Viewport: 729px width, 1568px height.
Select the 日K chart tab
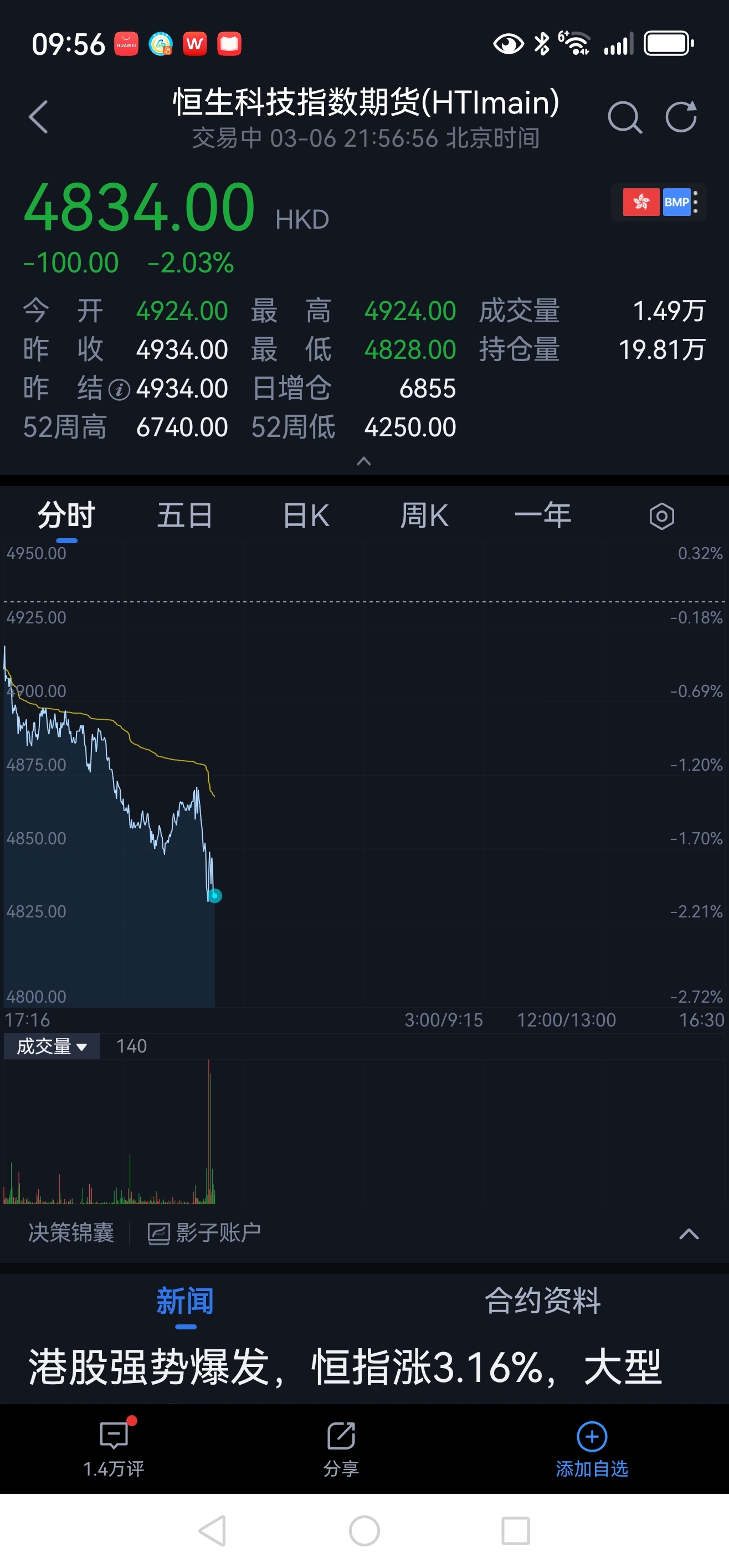coord(306,516)
